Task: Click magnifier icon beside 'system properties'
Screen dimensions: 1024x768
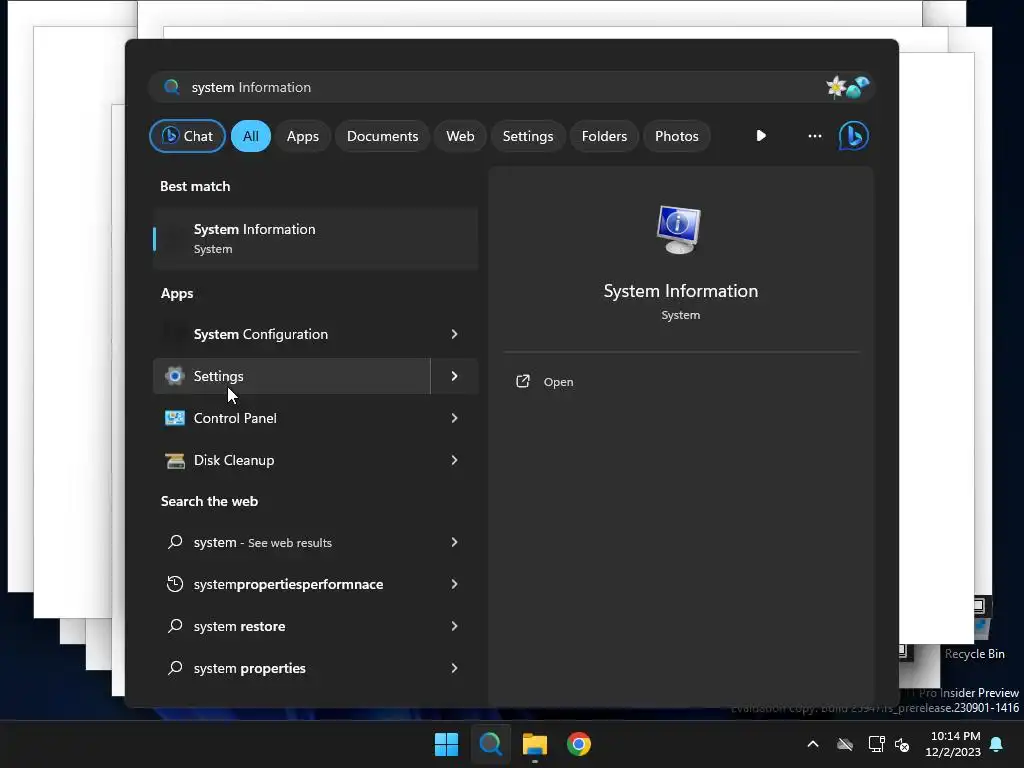Action: [x=174, y=667]
